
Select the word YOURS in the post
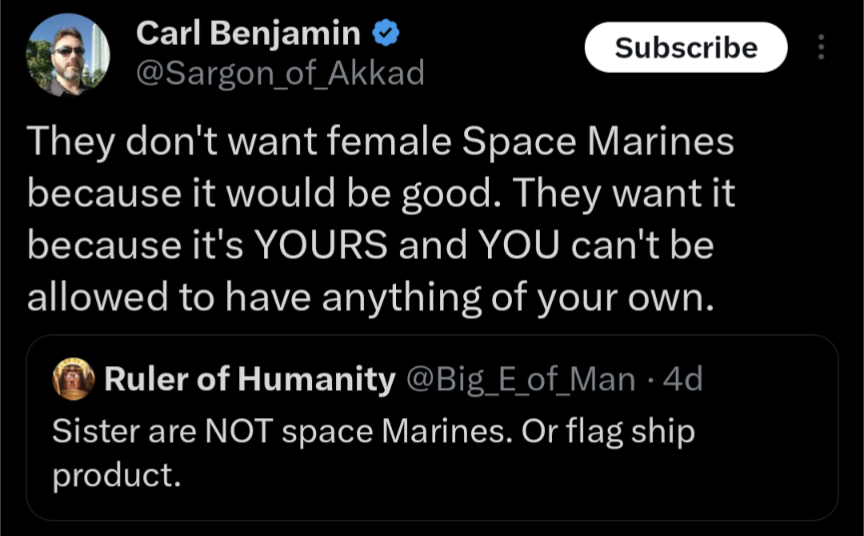(321, 245)
